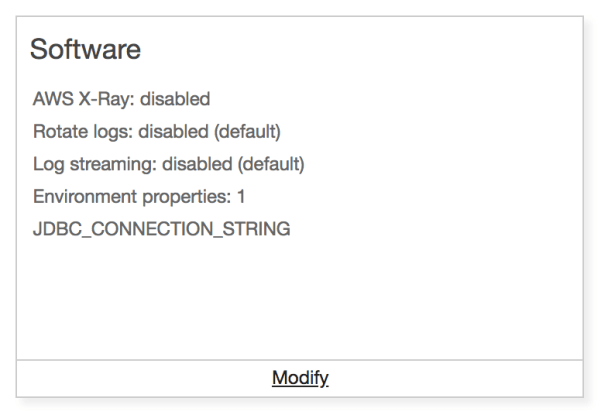Click the Software card heading
Viewport: 615px width, 415px height.
tap(85, 49)
